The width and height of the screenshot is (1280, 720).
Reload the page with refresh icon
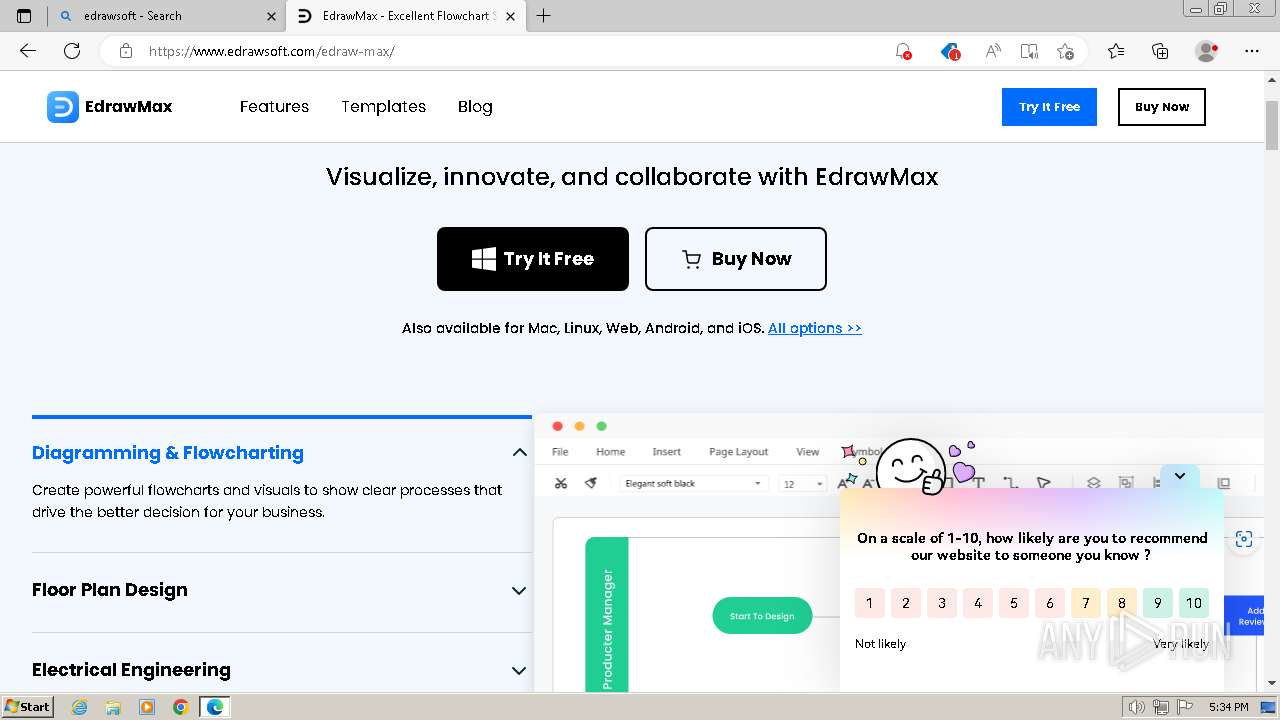[72, 51]
